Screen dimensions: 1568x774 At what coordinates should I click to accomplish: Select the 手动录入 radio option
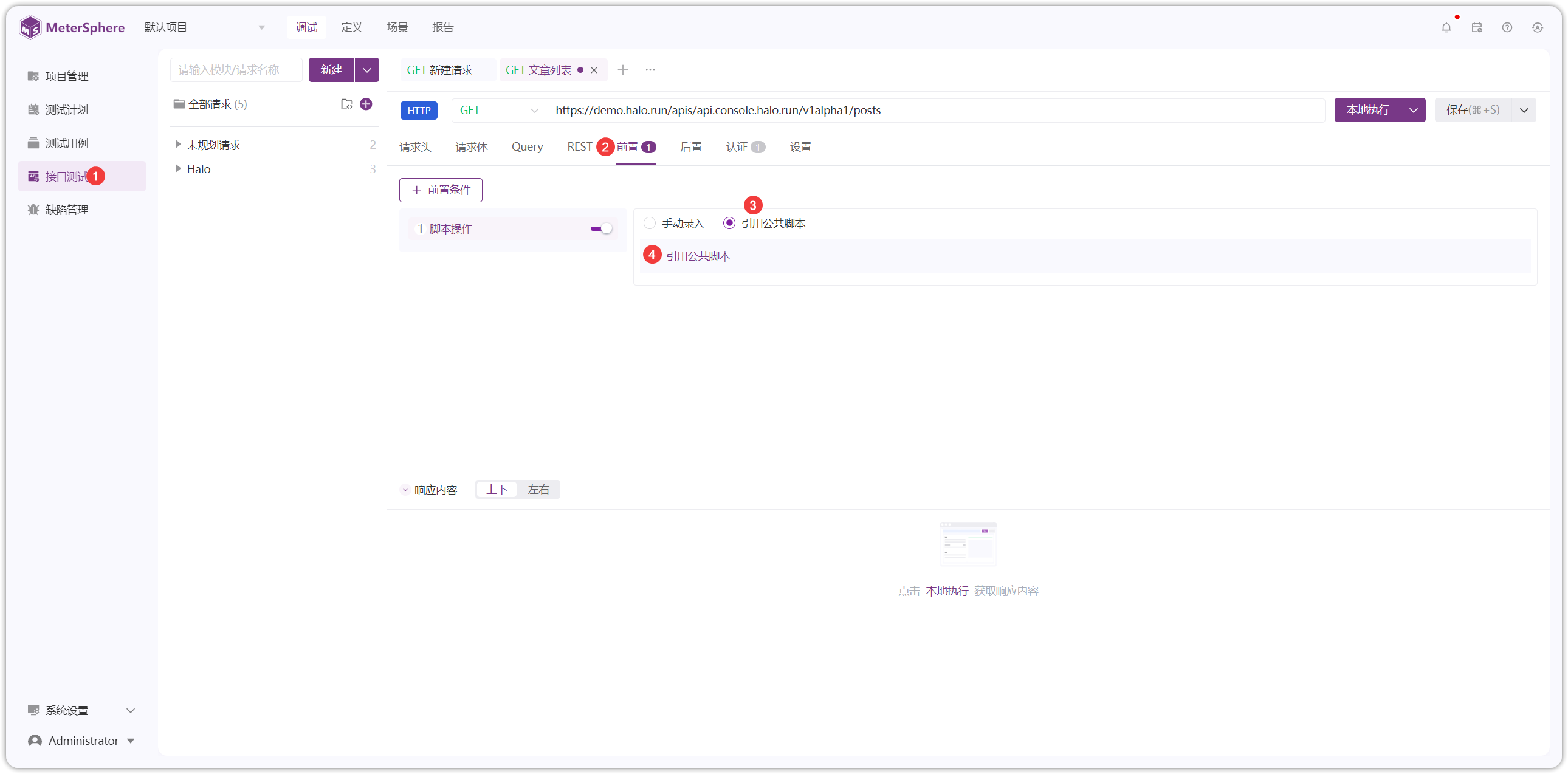point(674,224)
